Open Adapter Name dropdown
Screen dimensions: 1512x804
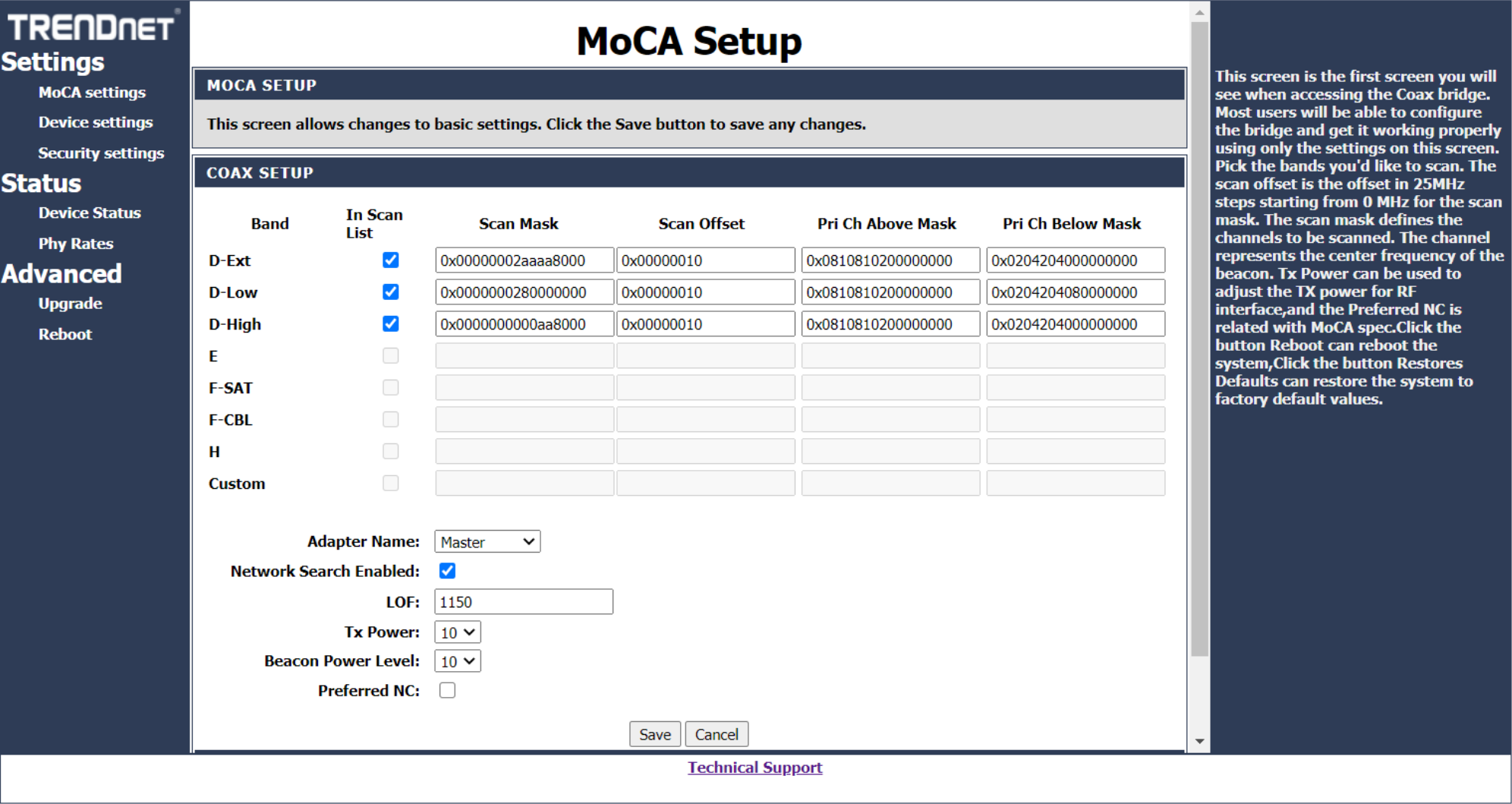coord(487,541)
